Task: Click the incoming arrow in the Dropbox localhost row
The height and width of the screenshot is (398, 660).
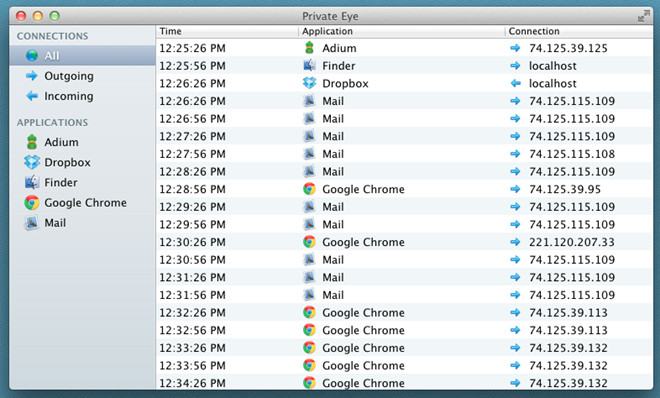Action: (x=515, y=83)
